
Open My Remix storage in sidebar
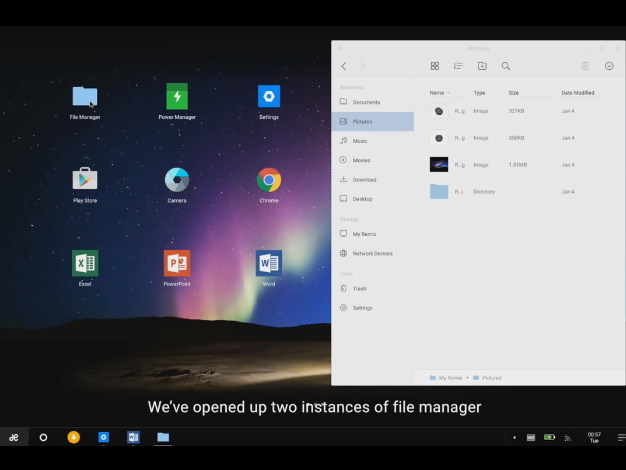tap(372, 234)
